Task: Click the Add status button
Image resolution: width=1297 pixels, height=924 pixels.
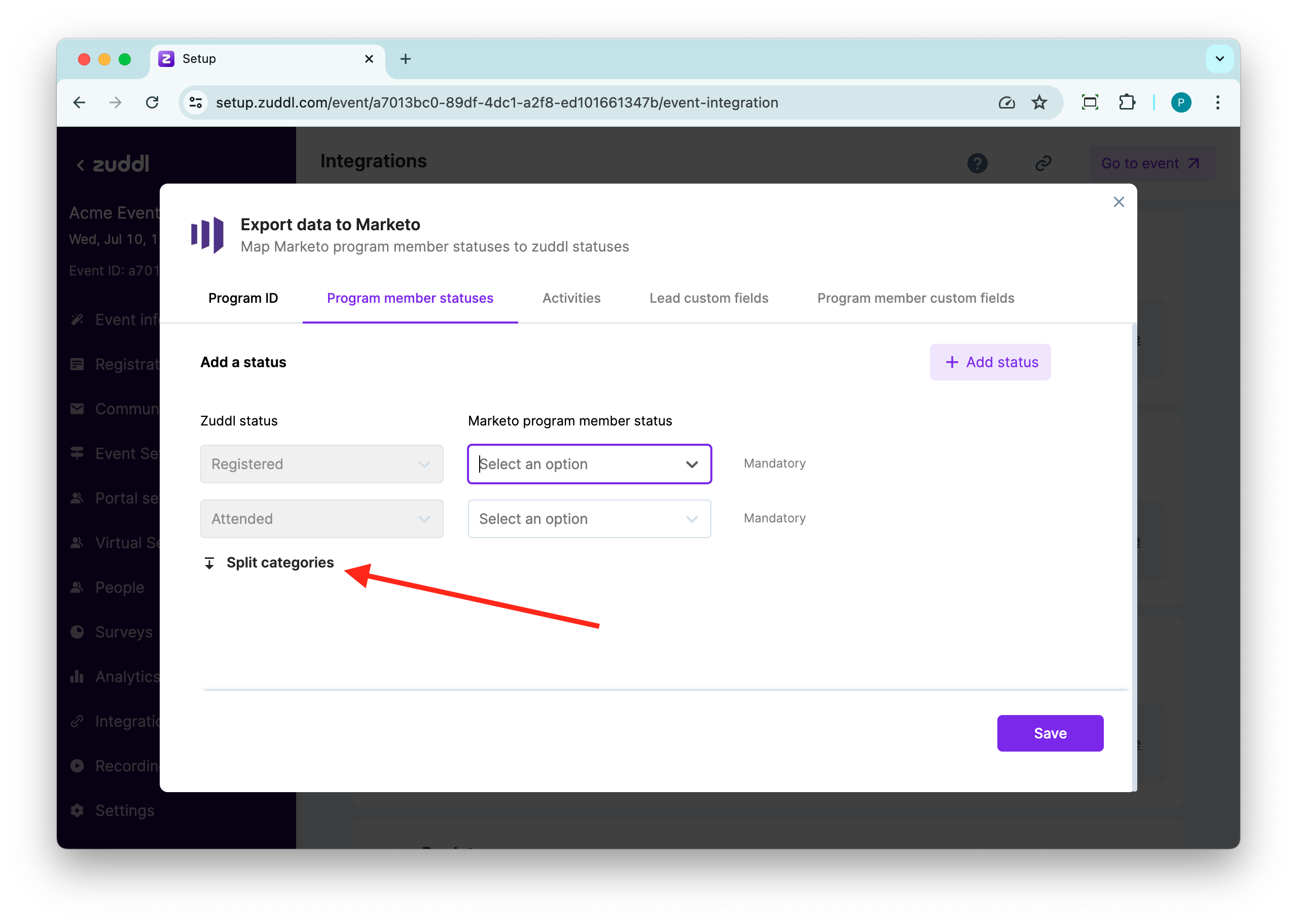Action: point(990,362)
